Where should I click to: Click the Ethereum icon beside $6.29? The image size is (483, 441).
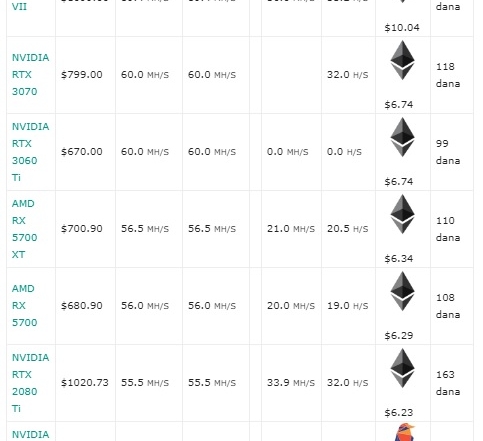[402, 291]
